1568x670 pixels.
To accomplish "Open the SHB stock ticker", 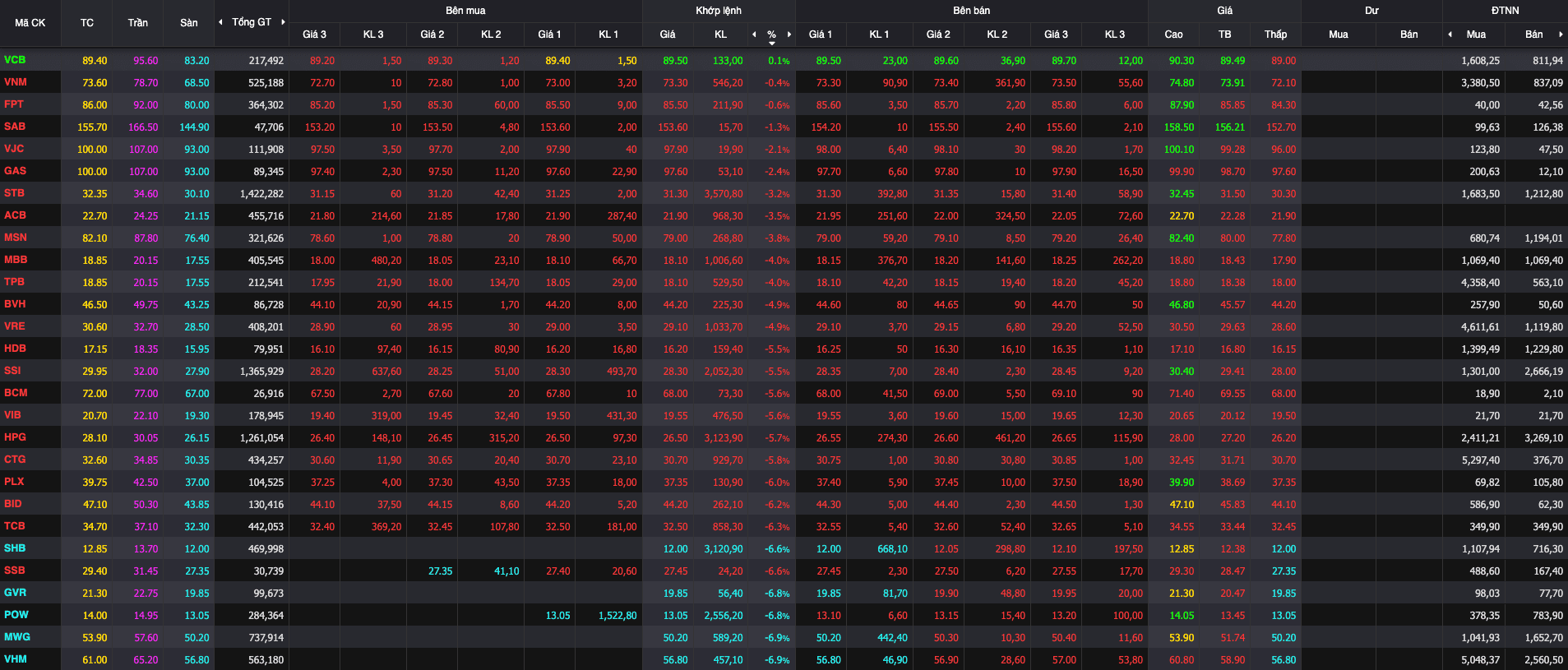I will click(x=15, y=548).
